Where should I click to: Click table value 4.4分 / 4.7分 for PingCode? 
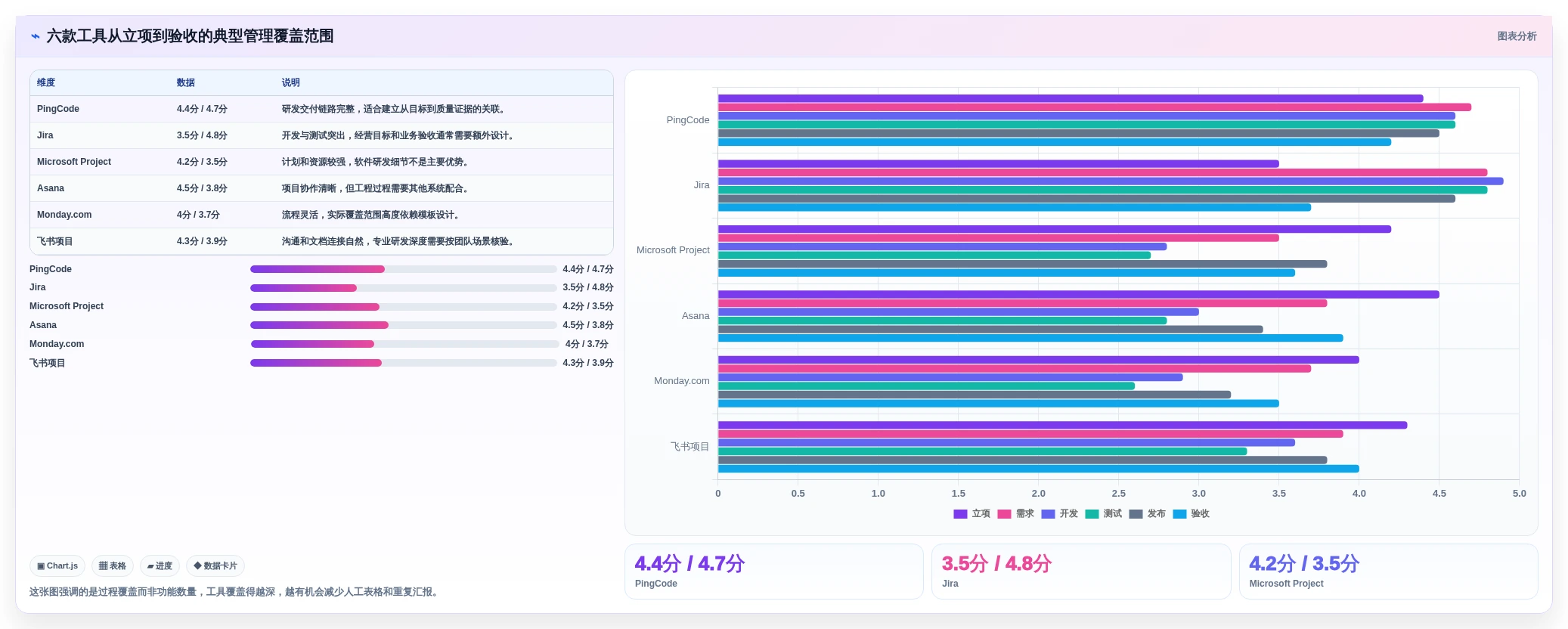click(x=202, y=109)
